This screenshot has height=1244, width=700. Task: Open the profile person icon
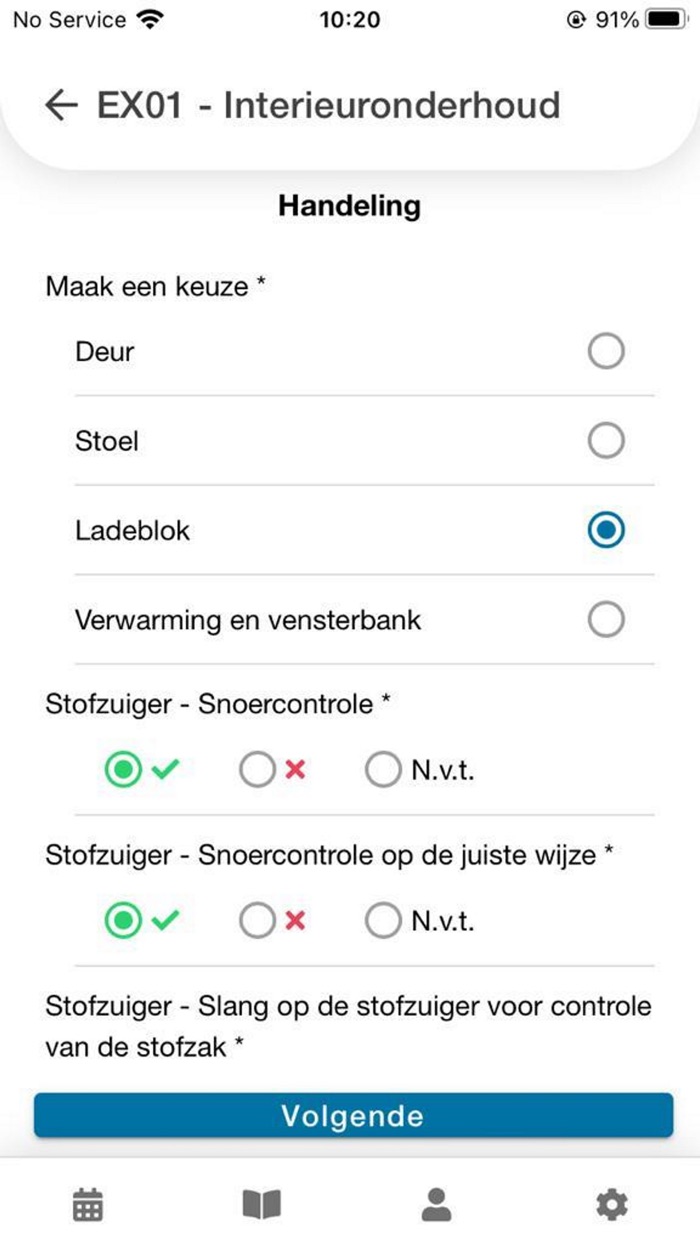[437, 1205]
